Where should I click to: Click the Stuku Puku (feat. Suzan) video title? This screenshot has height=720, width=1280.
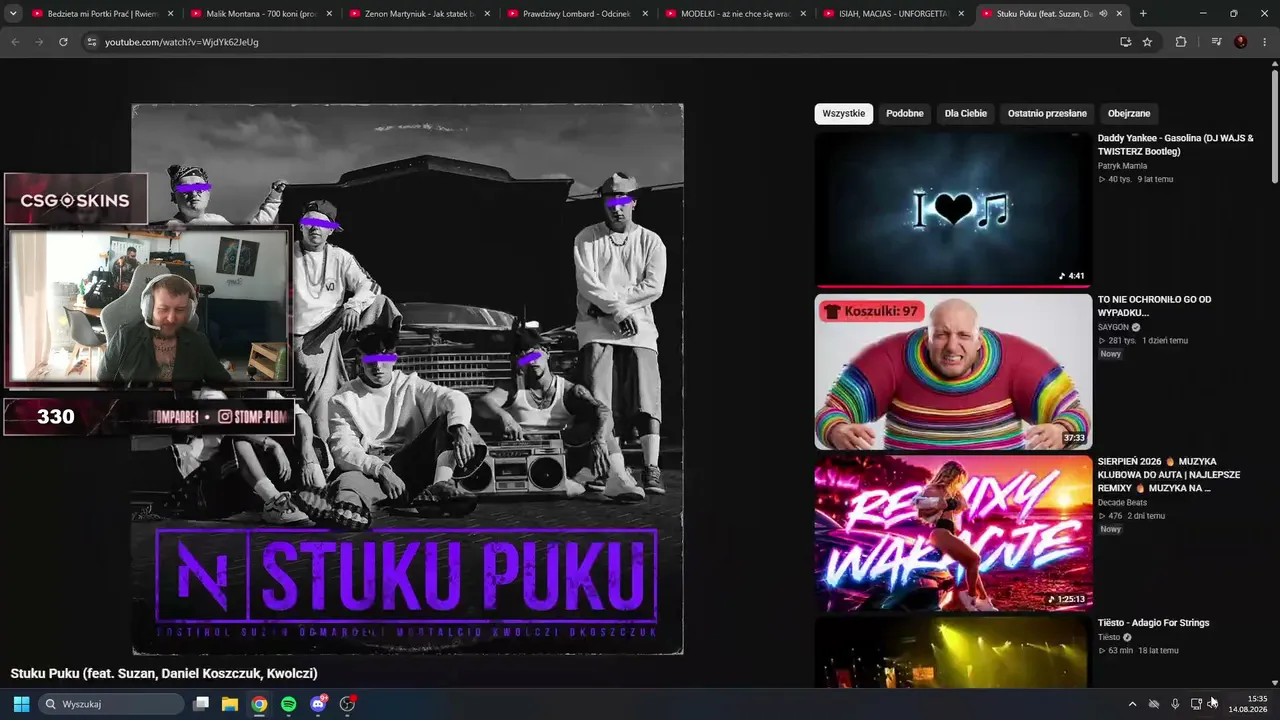point(164,673)
